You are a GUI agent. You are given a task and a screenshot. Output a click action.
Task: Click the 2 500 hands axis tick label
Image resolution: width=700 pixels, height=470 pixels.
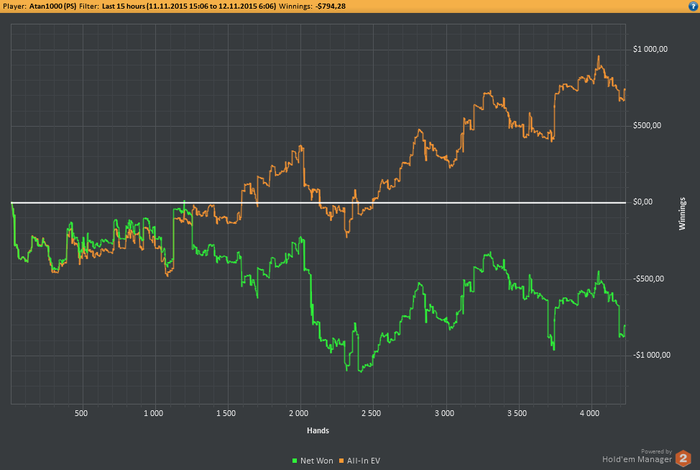[371, 413]
